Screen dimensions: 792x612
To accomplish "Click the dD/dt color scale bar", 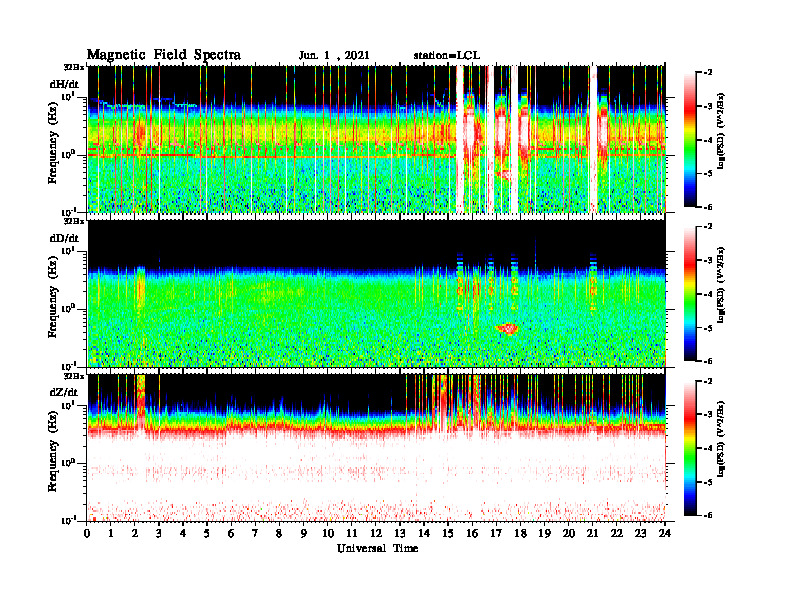I will (x=690, y=294).
